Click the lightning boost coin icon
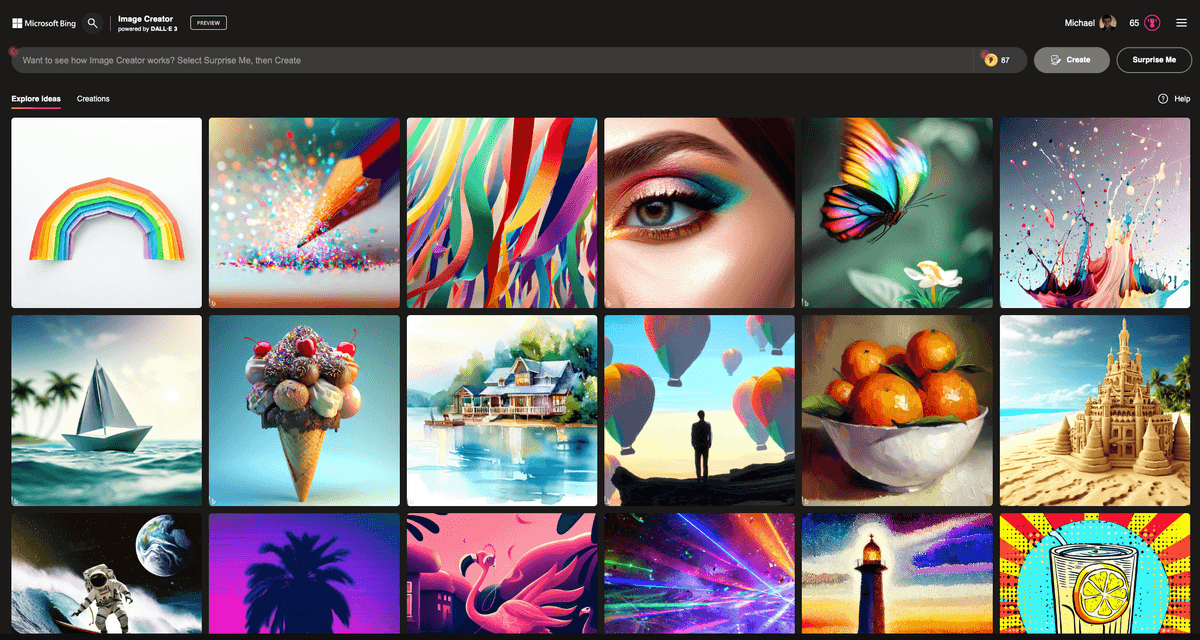This screenshot has height=640, width=1200. coord(991,60)
